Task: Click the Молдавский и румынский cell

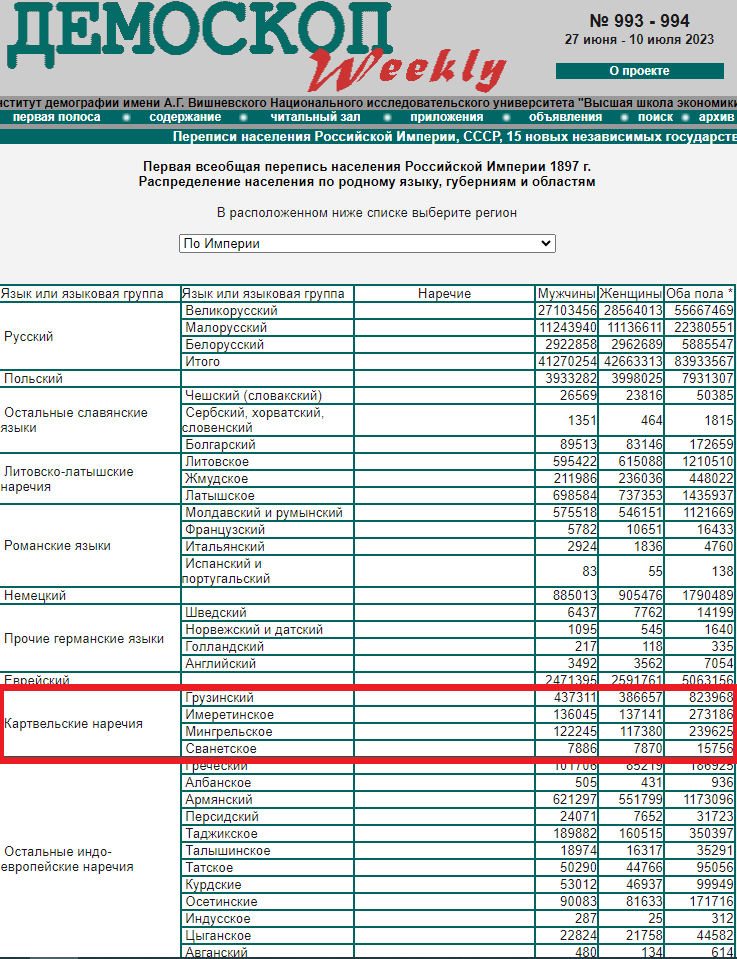Action: [267, 513]
